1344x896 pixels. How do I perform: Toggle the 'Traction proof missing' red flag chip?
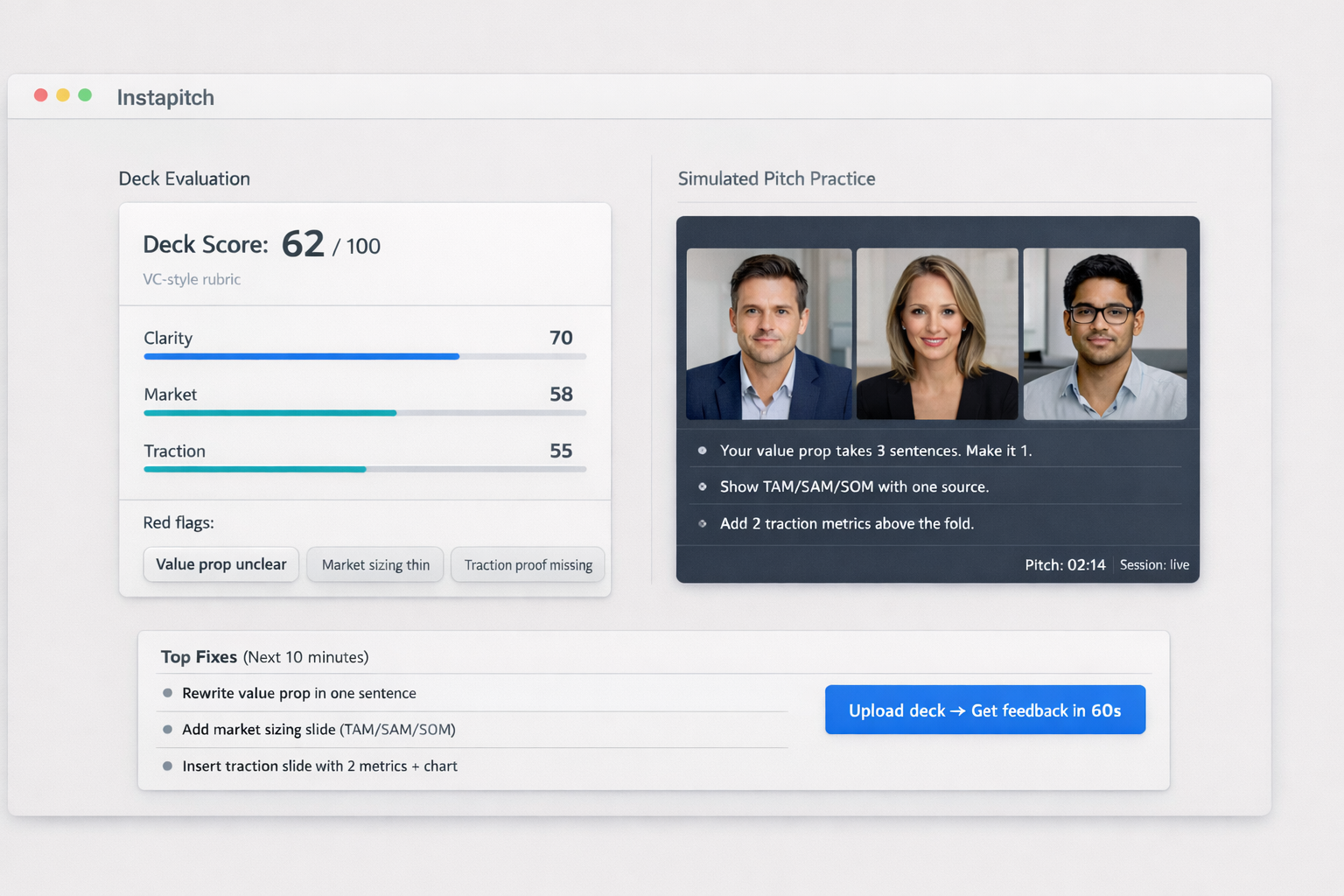tap(527, 564)
